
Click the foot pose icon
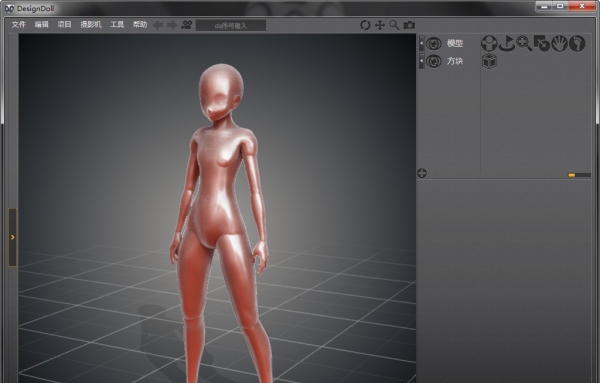577,44
